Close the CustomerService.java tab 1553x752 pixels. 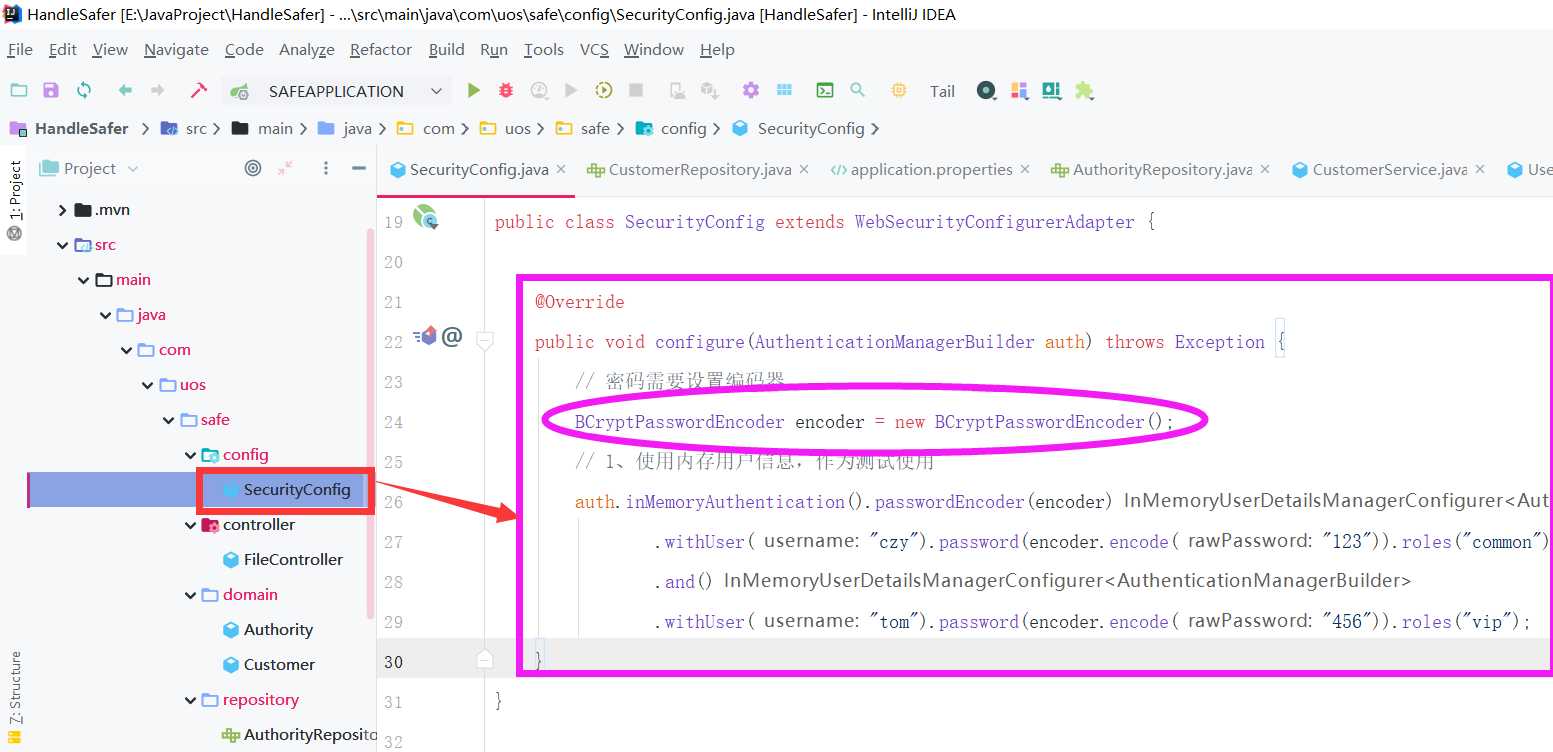coord(1480,169)
